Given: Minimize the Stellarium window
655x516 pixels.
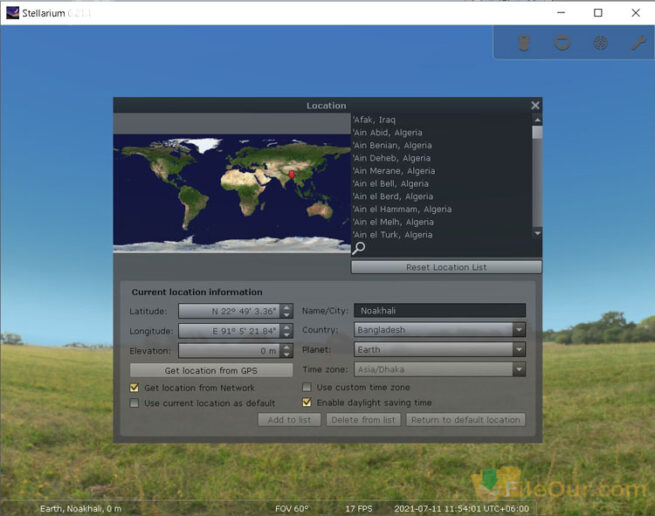Looking at the screenshot, I should pos(561,13).
